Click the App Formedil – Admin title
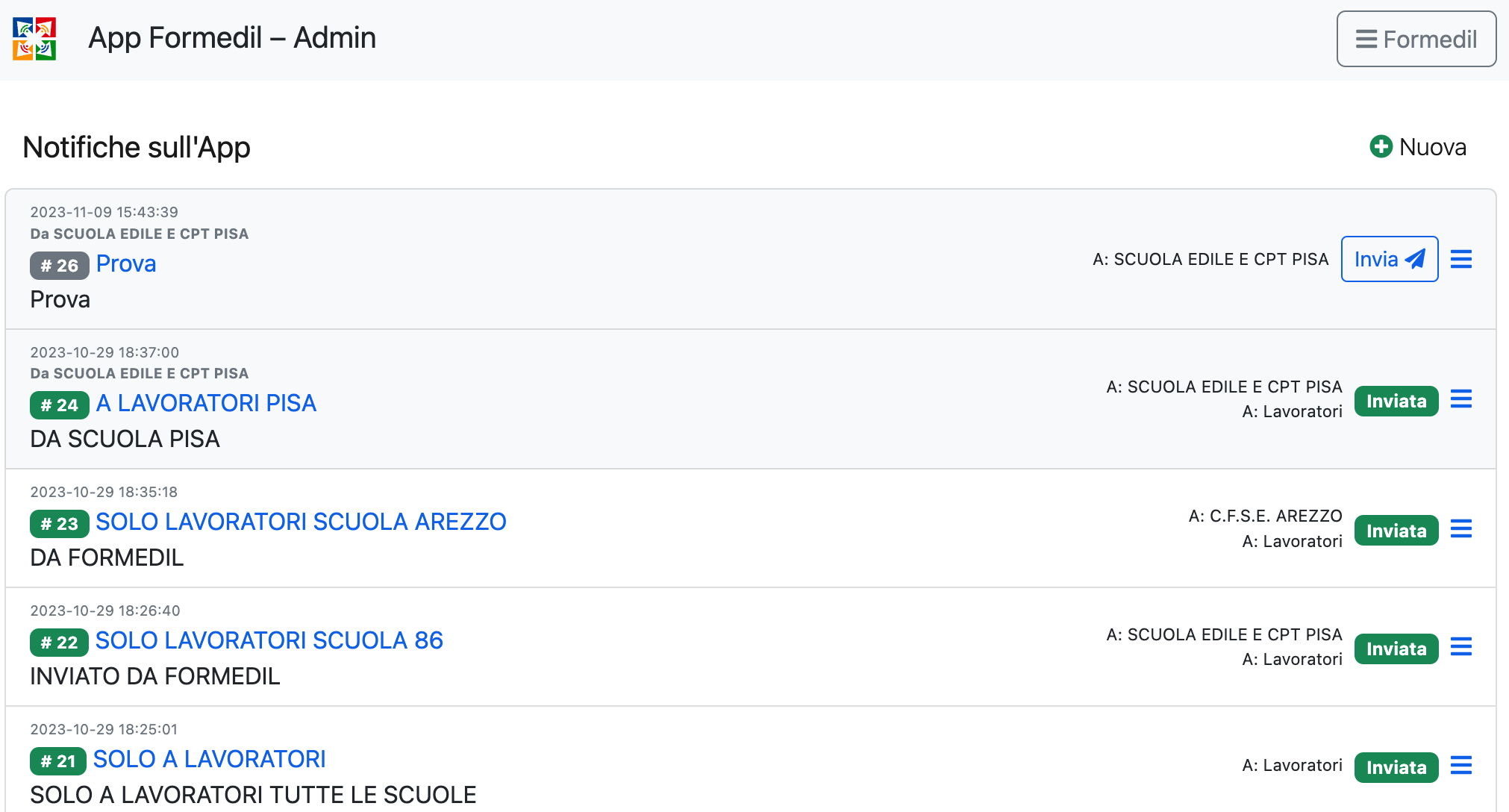 pos(232,38)
